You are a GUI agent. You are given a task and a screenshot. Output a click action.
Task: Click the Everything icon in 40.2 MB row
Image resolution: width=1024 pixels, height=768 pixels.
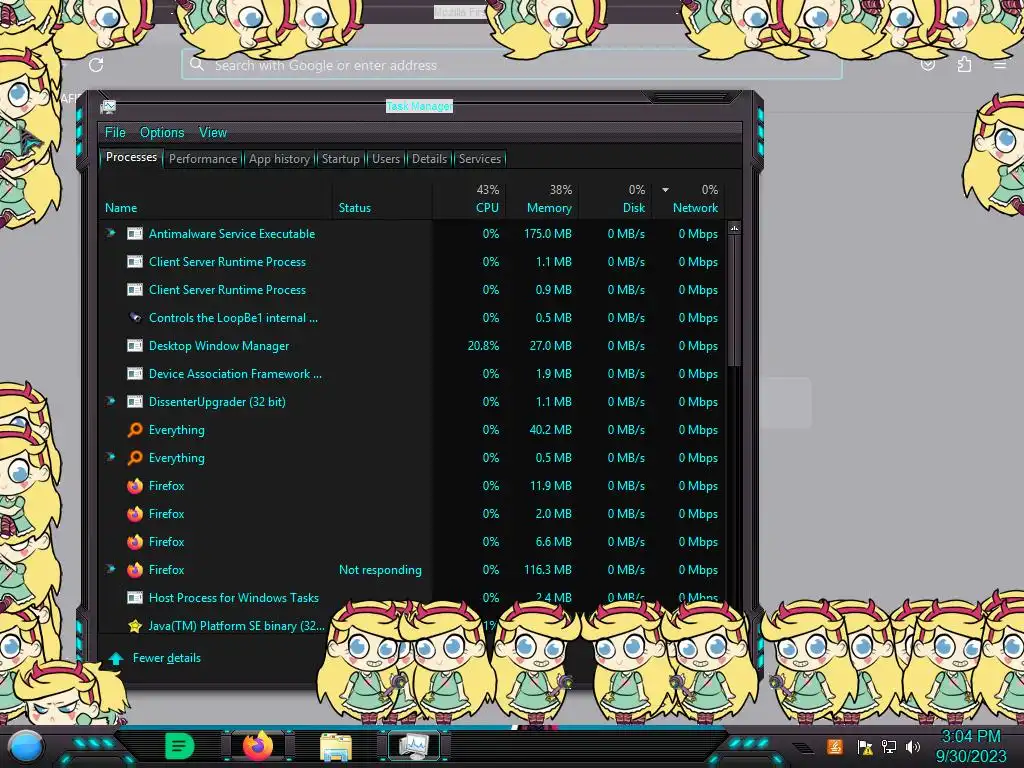(135, 430)
